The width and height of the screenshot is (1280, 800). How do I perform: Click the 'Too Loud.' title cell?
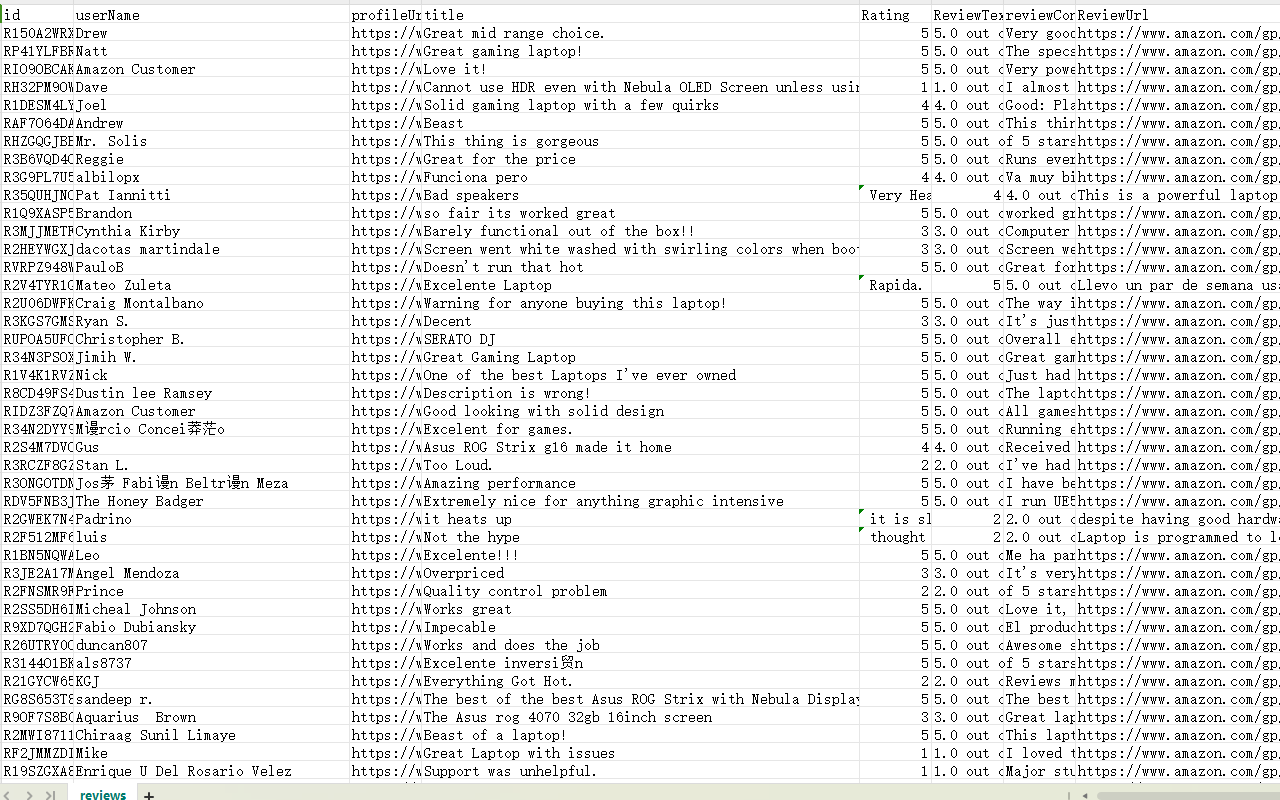[641, 465]
